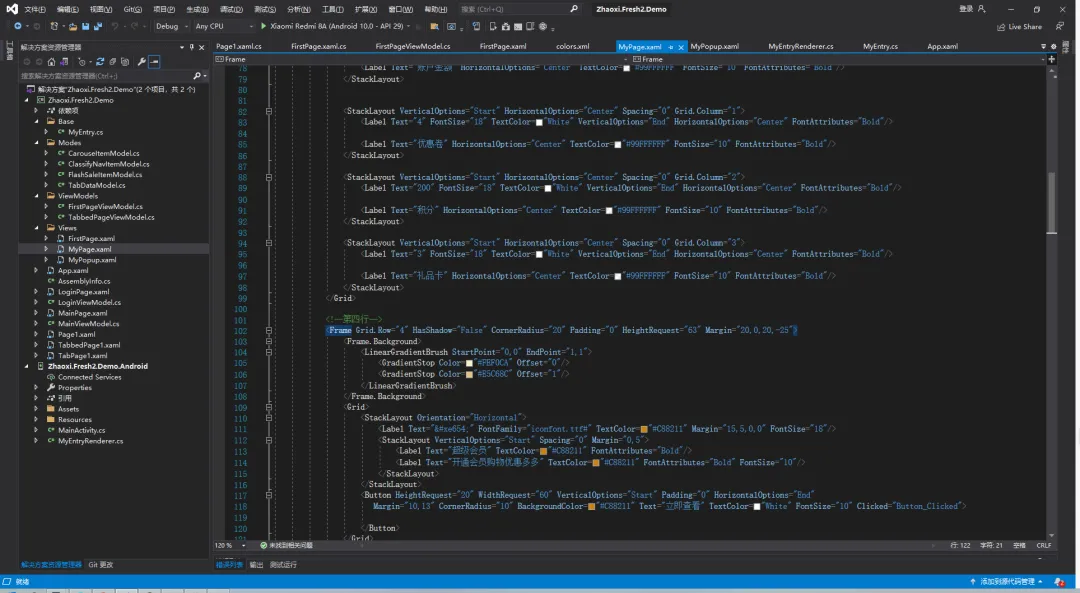Open the 文件(F) menu

click(35, 9)
